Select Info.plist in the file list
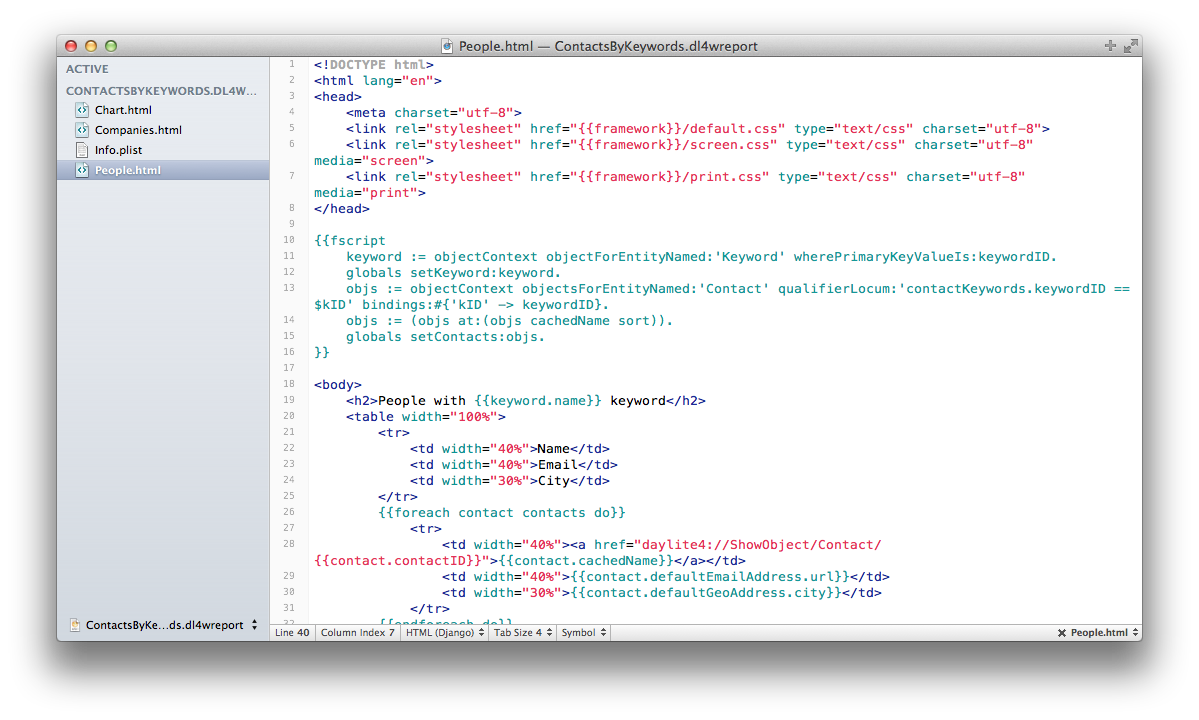 119,150
